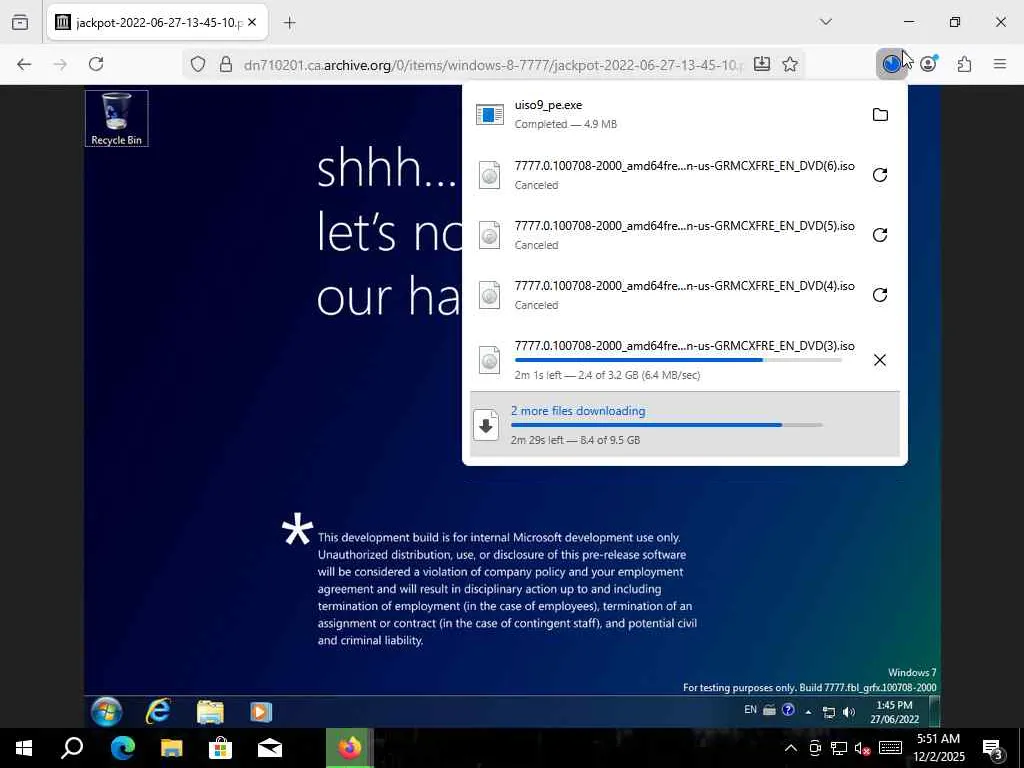
Task: Show hidden tray icons chevron
Action: pyautogui.click(x=790, y=748)
